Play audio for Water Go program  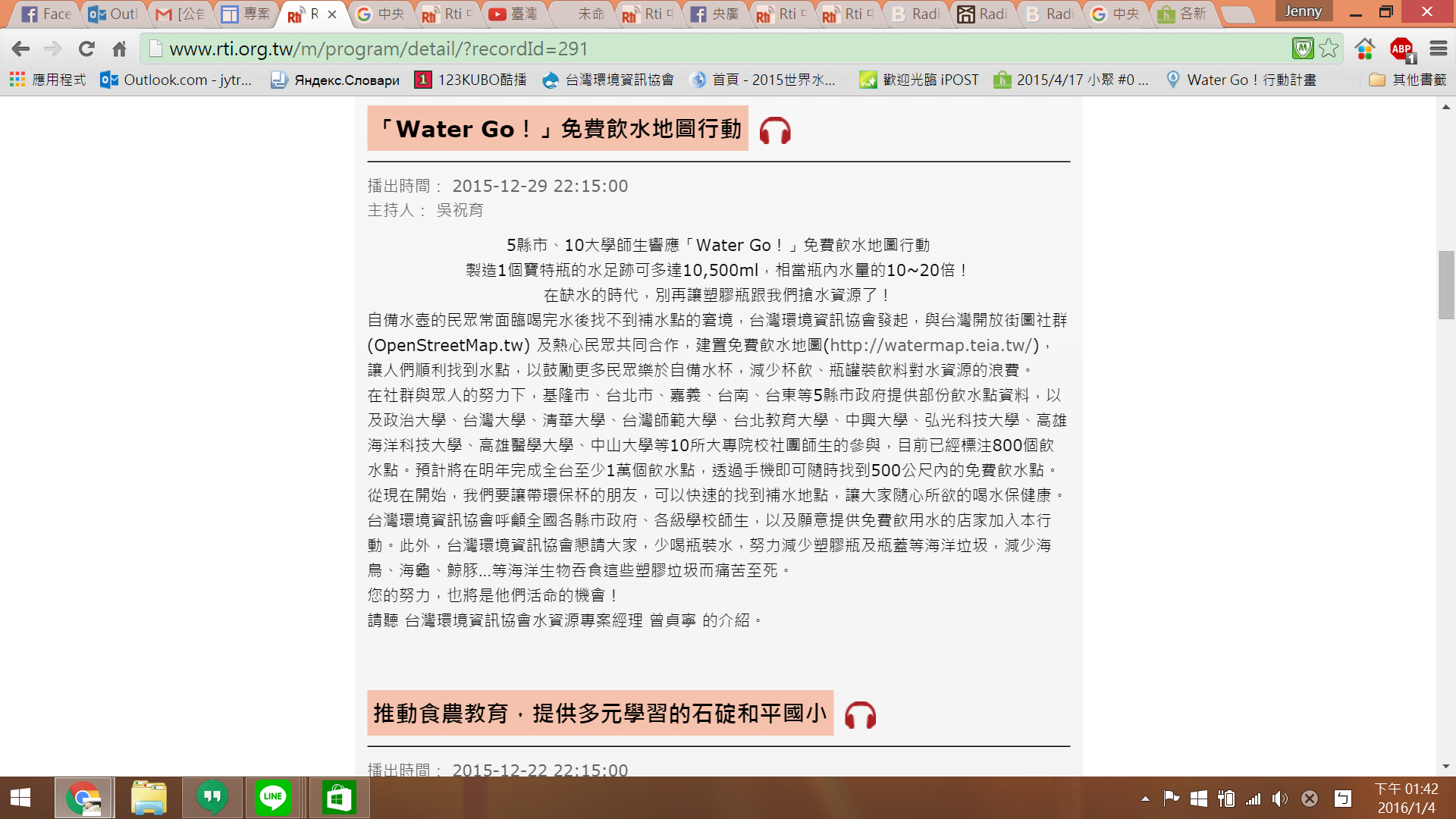(x=775, y=131)
